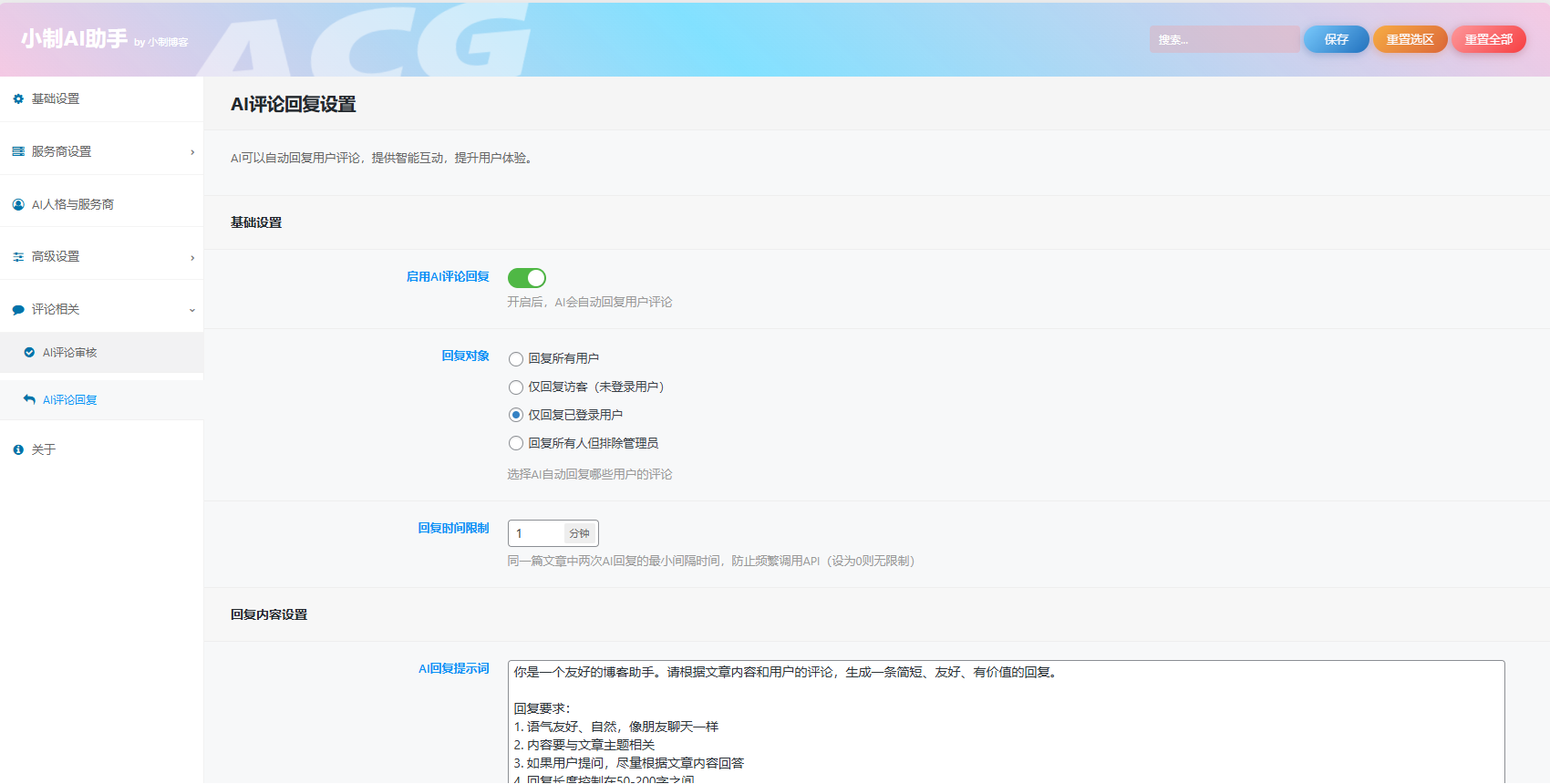Click the 开启后，AI会自动回复用户评论 hint text
The image size is (1550, 784).
[x=590, y=303]
